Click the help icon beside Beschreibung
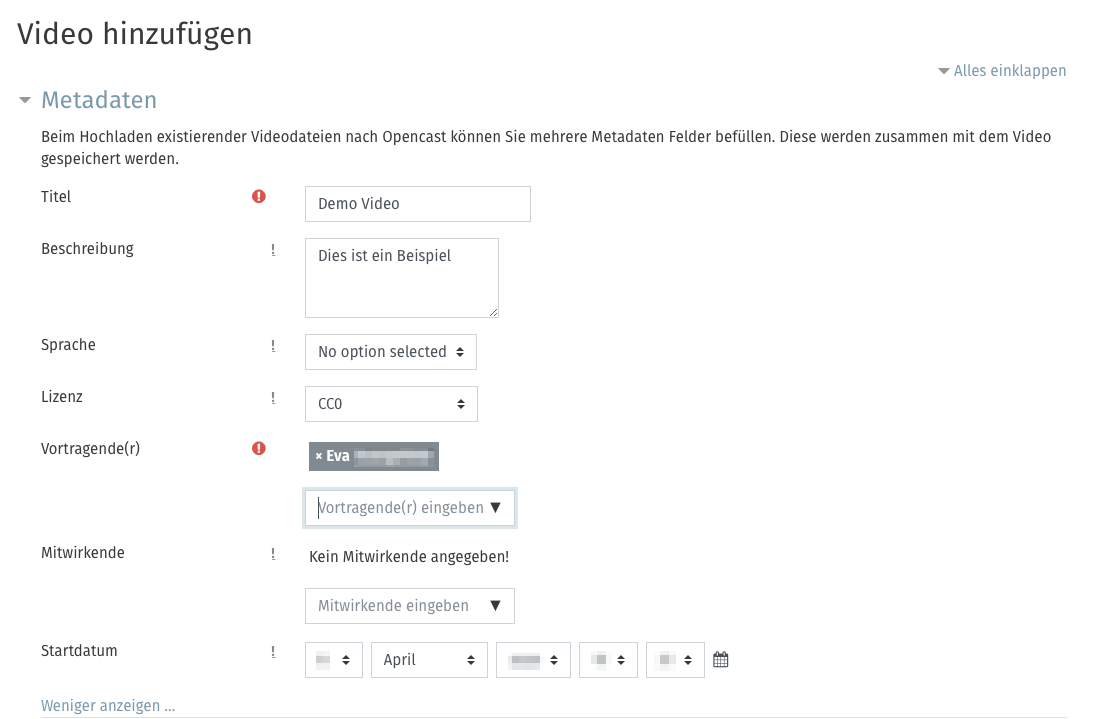Viewport: 1094px width, 719px height. pyautogui.click(x=273, y=249)
